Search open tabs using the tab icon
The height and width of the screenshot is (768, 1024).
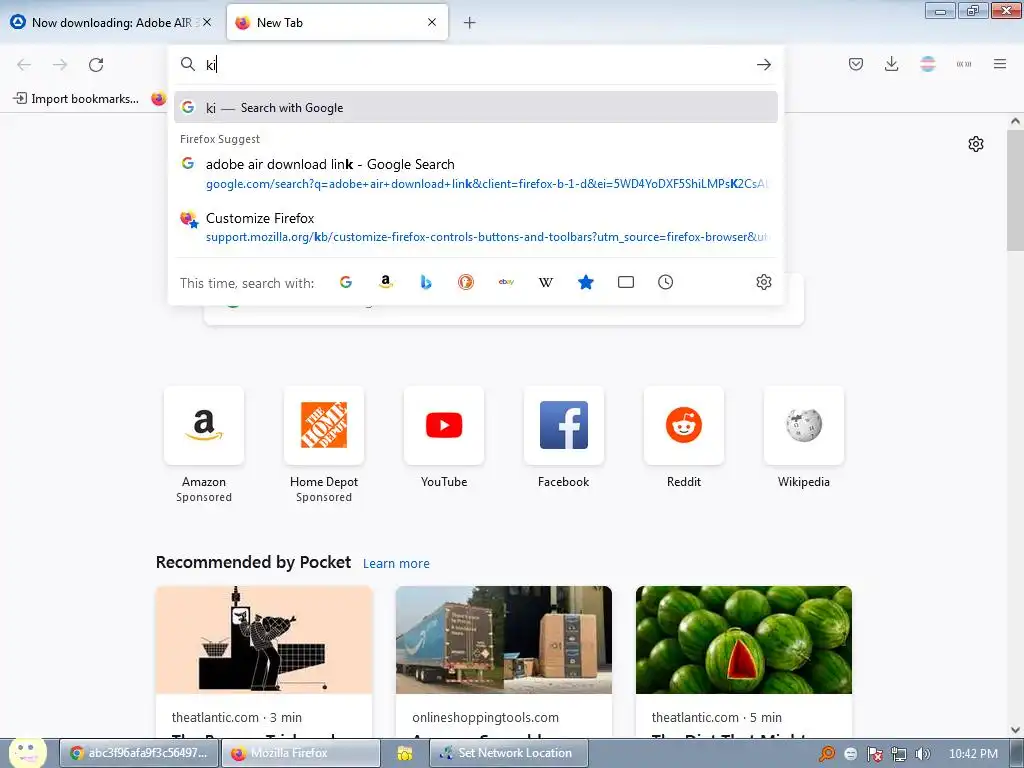pyautogui.click(x=626, y=282)
